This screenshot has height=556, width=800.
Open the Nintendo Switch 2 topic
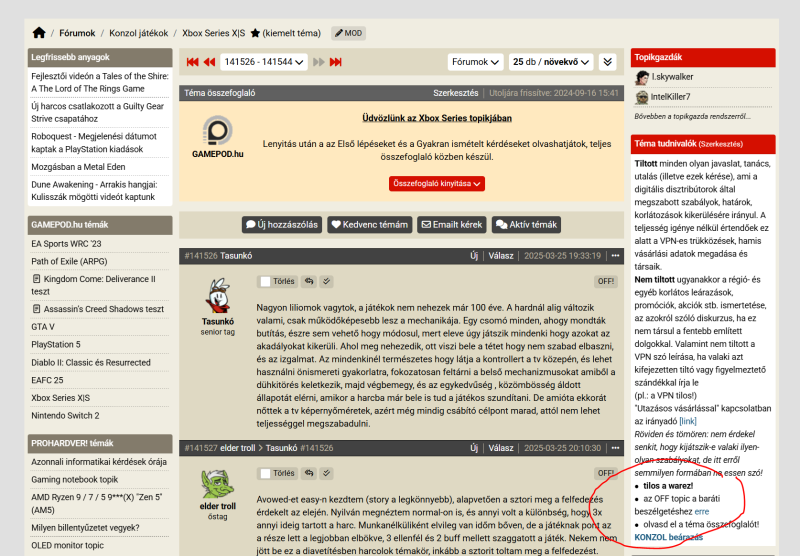click(x=65, y=416)
